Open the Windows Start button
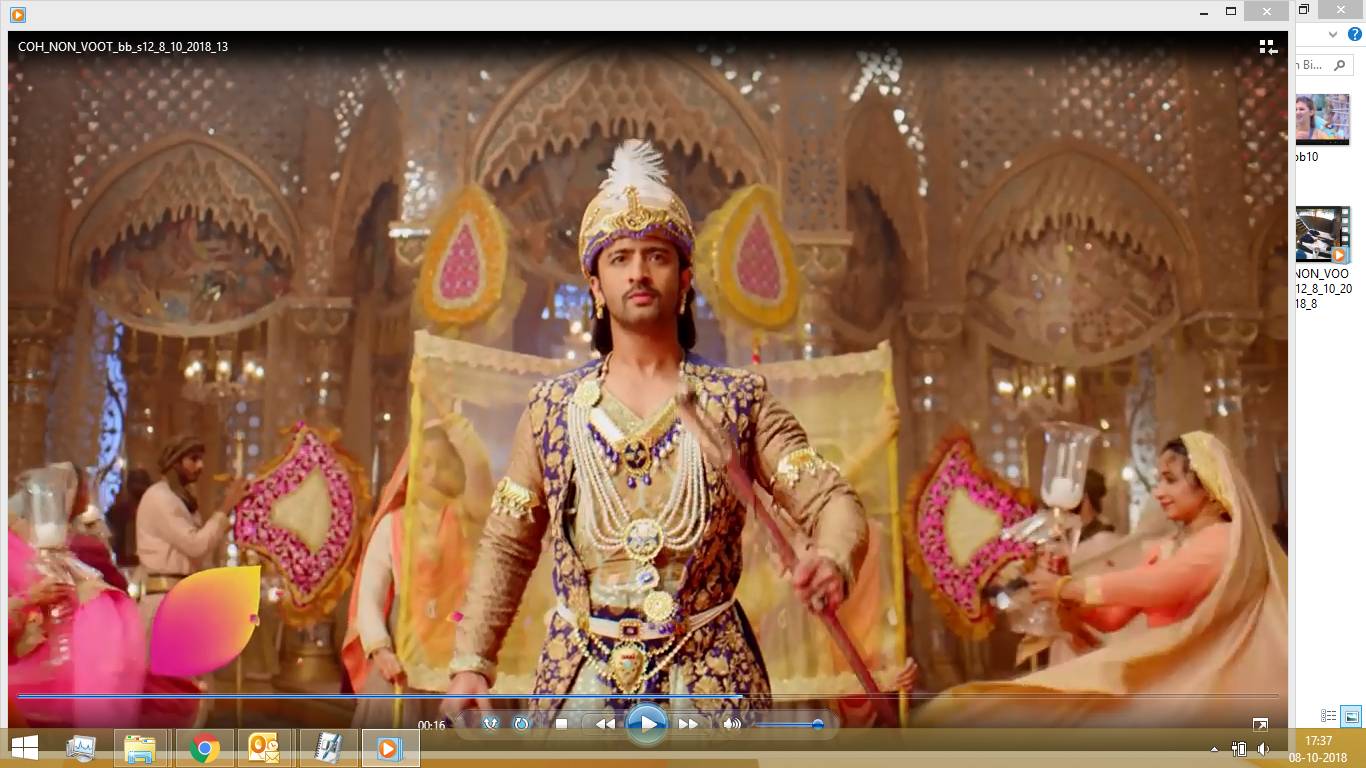Viewport: 1366px width, 768px height. click(24, 748)
